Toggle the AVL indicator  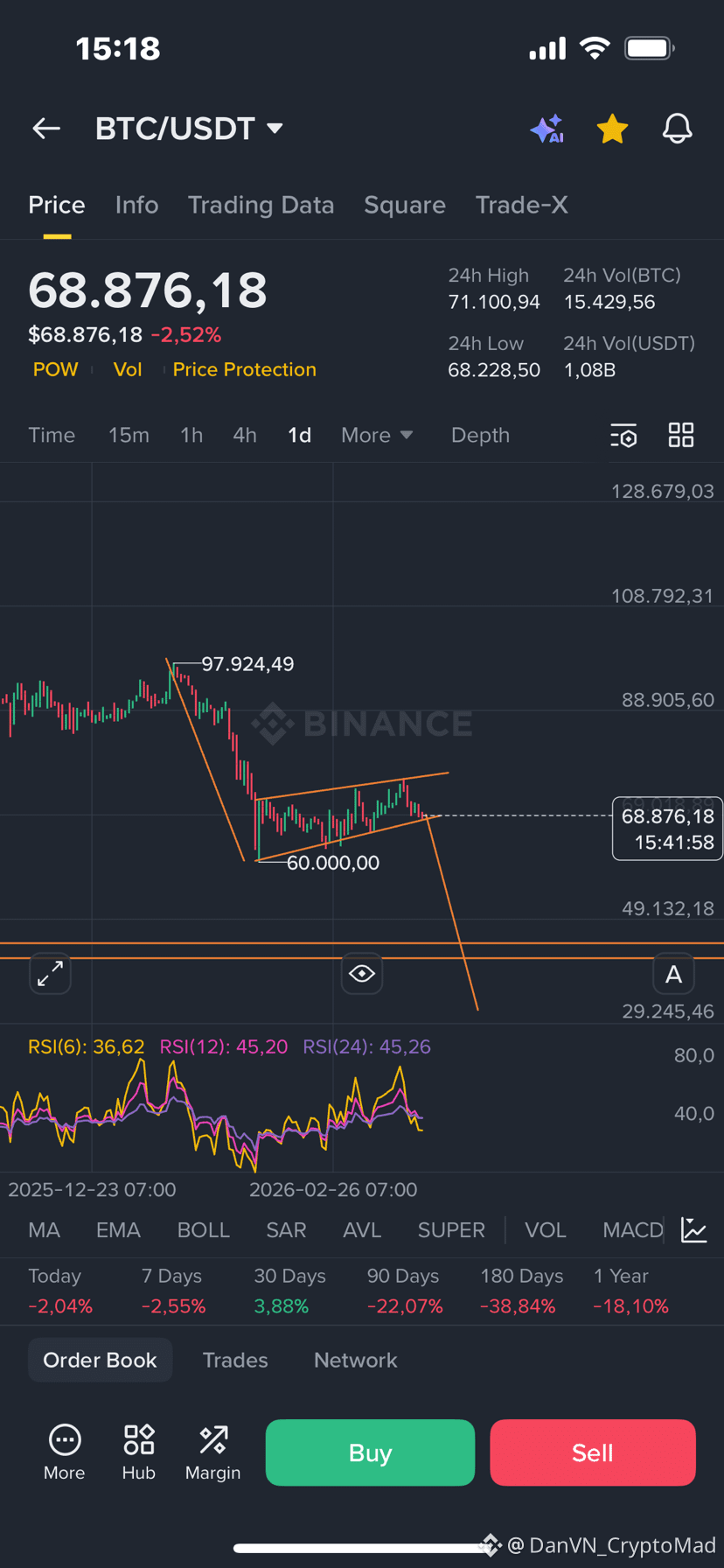[x=362, y=1230]
